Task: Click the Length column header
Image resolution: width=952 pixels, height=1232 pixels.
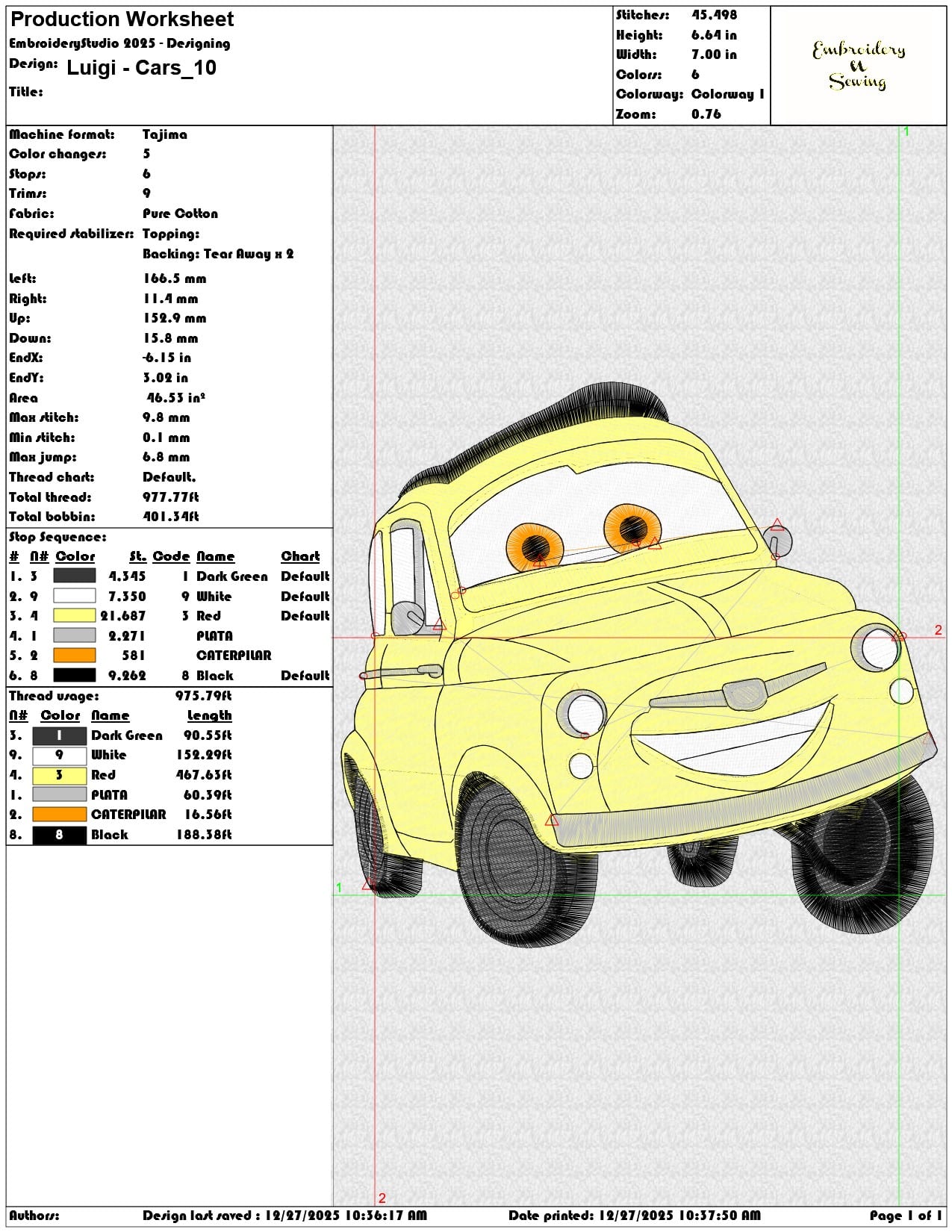Action: (209, 715)
